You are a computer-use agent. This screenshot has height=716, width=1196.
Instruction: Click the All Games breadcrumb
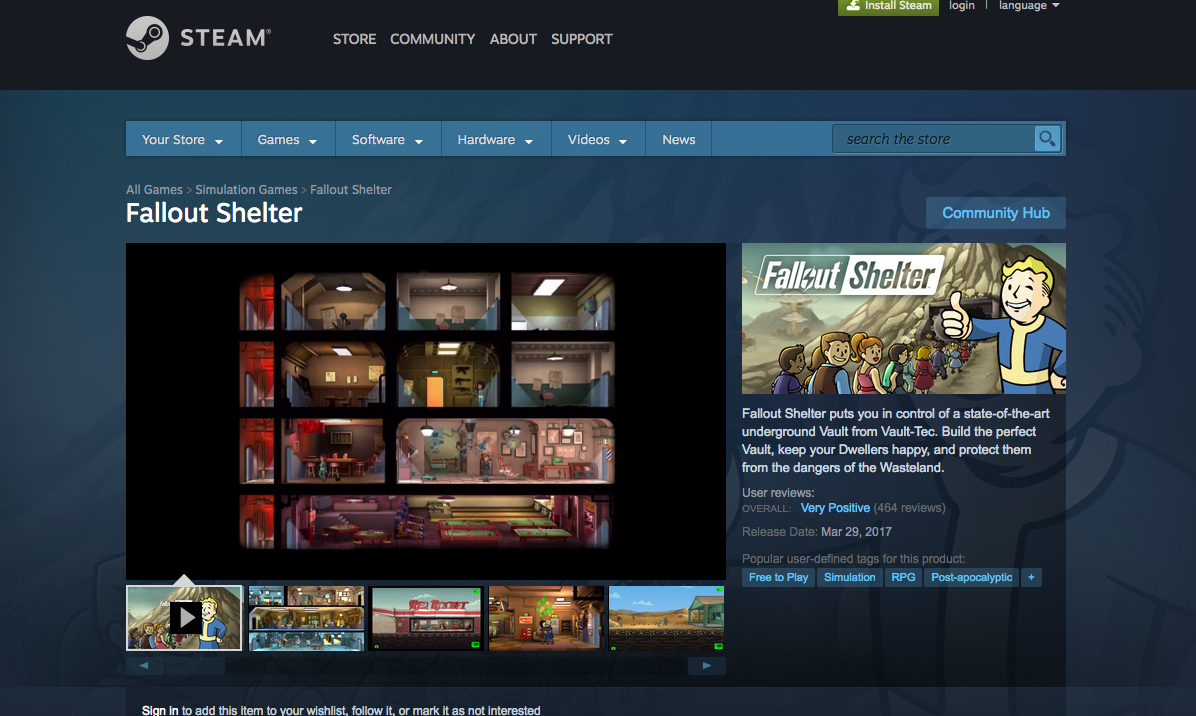[x=154, y=189]
